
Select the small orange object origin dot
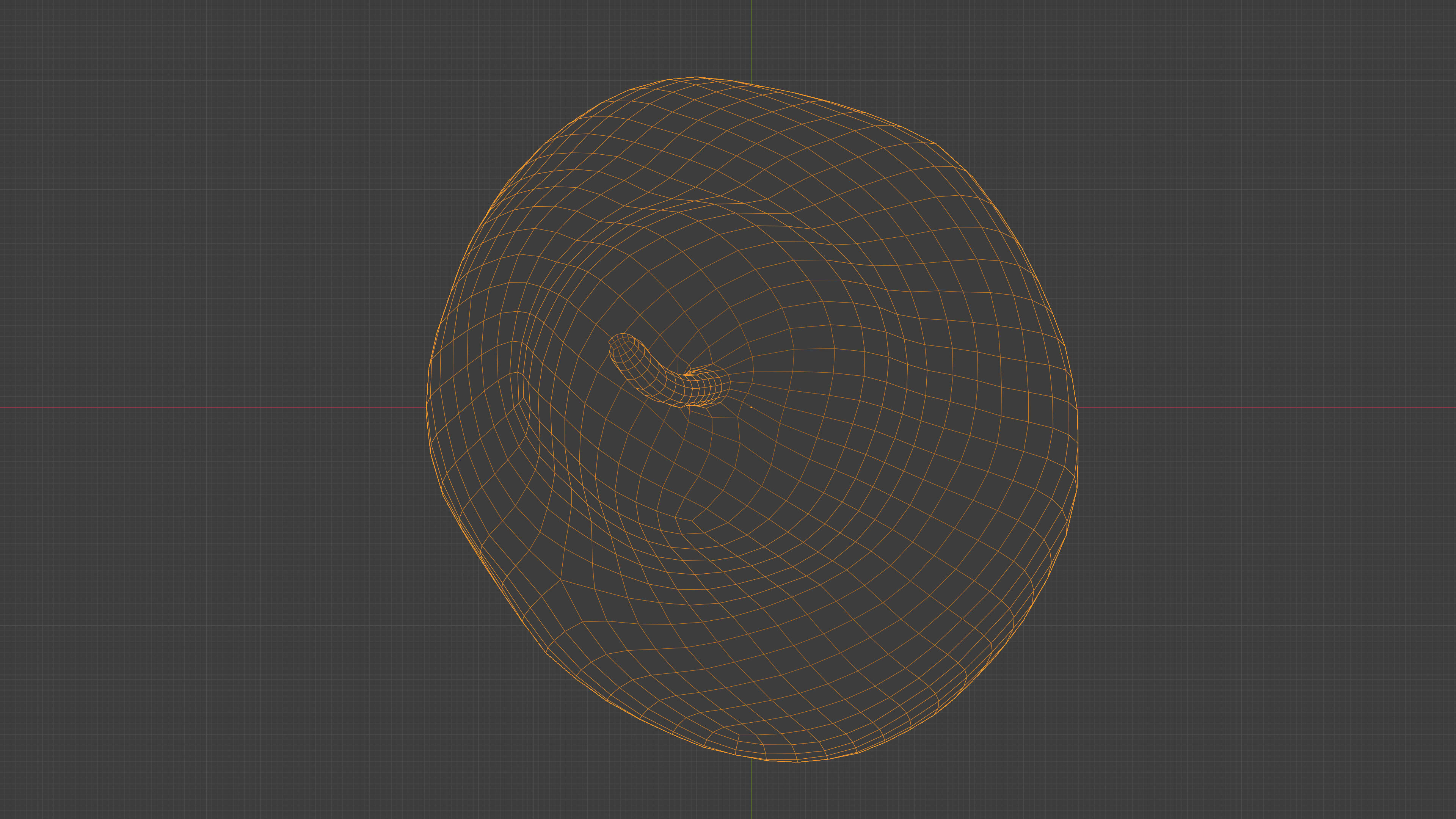click(751, 407)
